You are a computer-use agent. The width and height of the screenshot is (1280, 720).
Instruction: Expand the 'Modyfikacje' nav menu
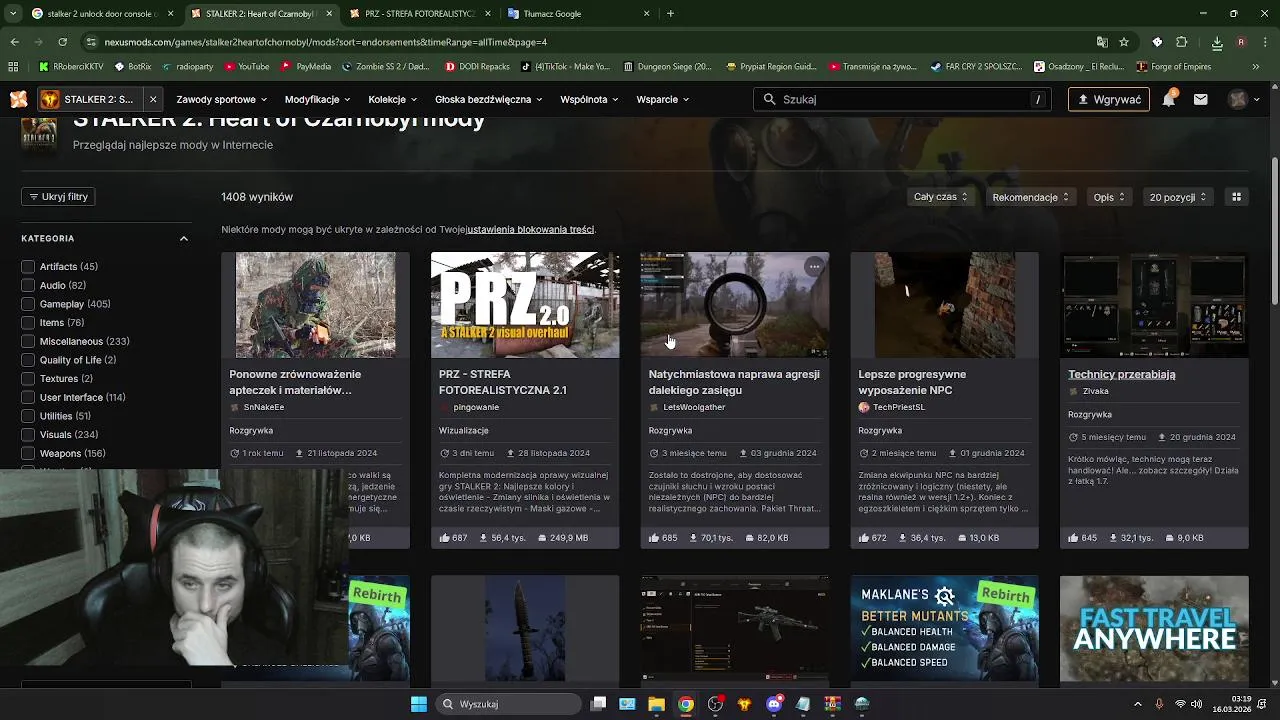tap(318, 99)
